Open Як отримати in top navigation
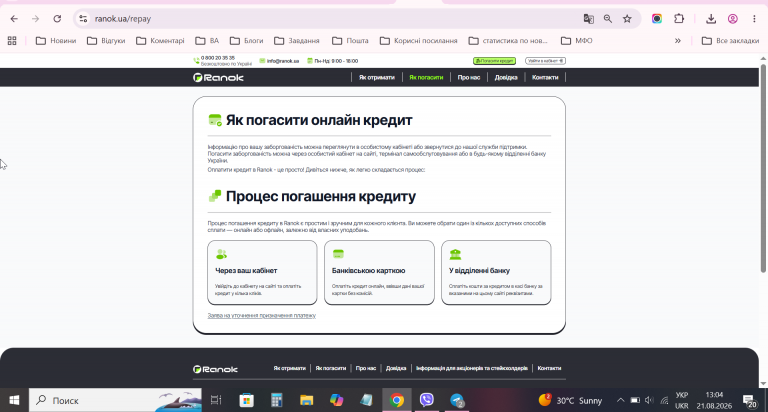Image resolution: width=768 pixels, height=412 pixels. click(x=377, y=77)
